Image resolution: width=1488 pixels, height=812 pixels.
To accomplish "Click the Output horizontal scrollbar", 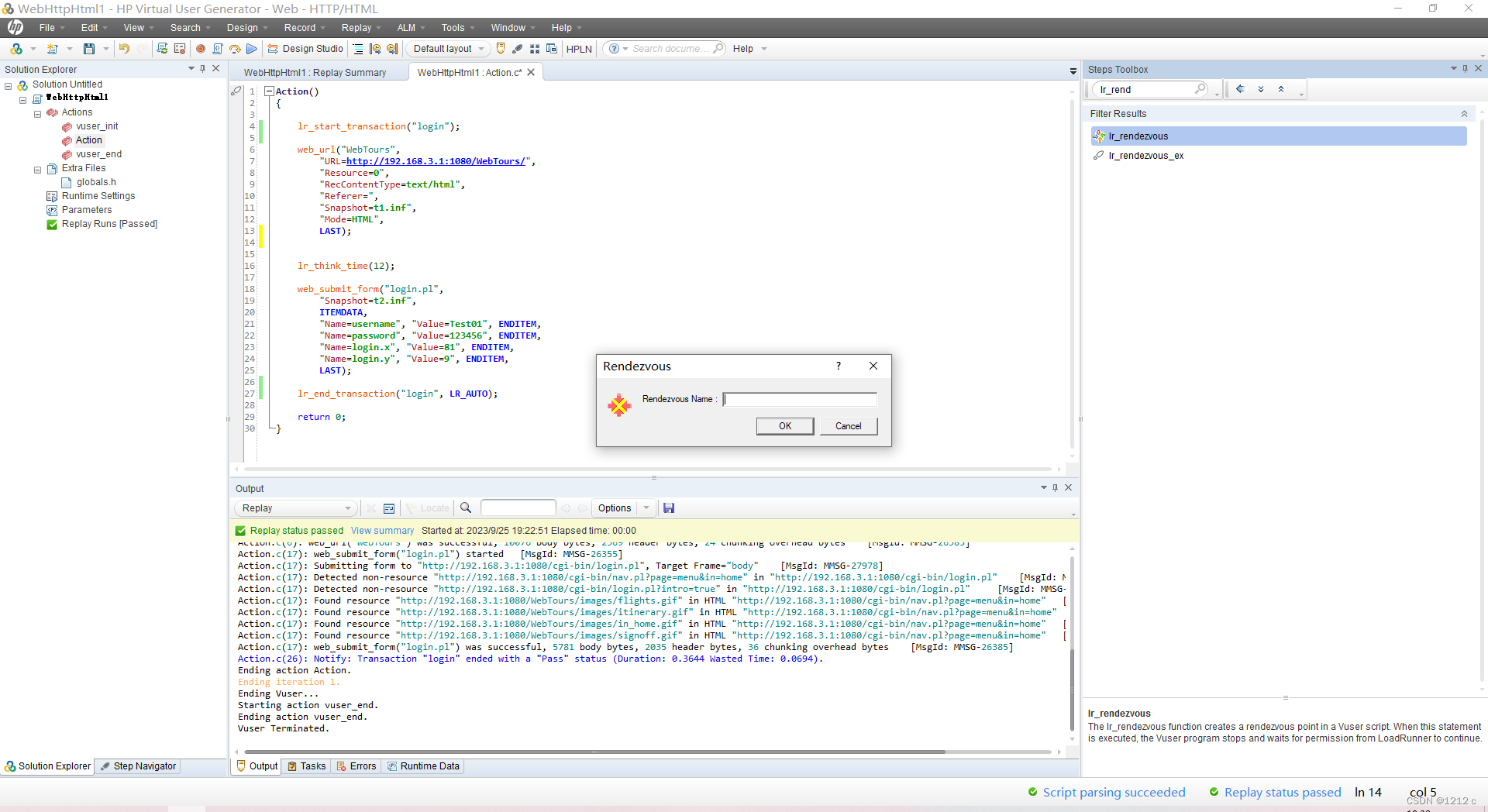I will [x=595, y=752].
